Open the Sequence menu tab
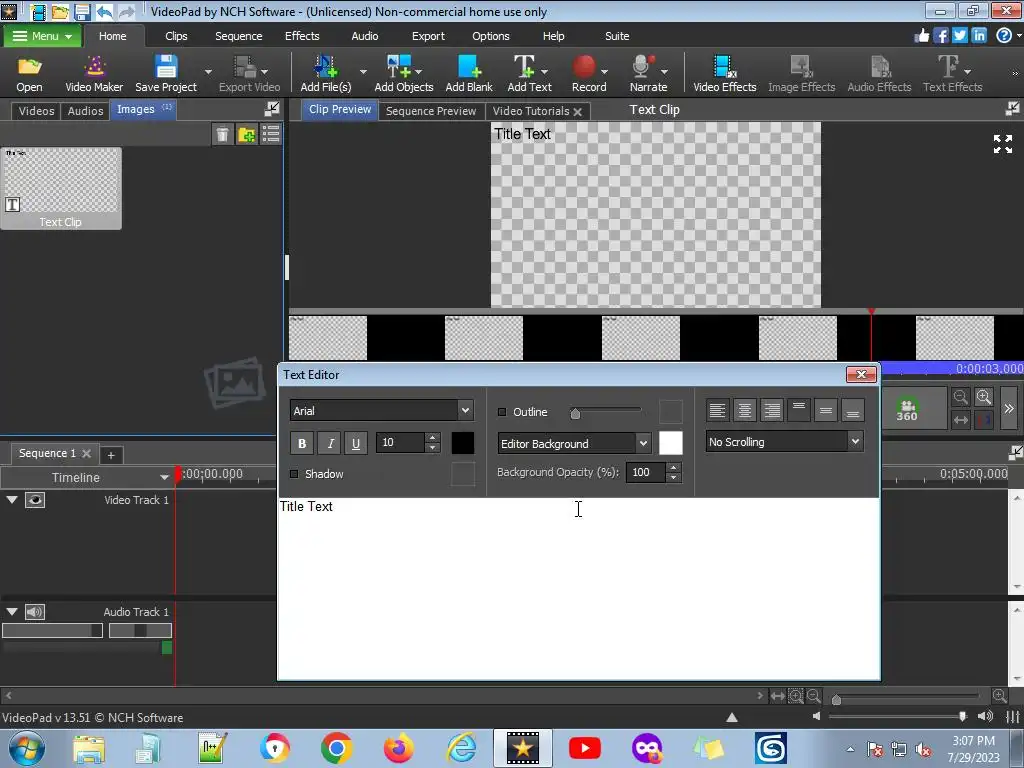The height and width of the screenshot is (768, 1024). [x=238, y=36]
